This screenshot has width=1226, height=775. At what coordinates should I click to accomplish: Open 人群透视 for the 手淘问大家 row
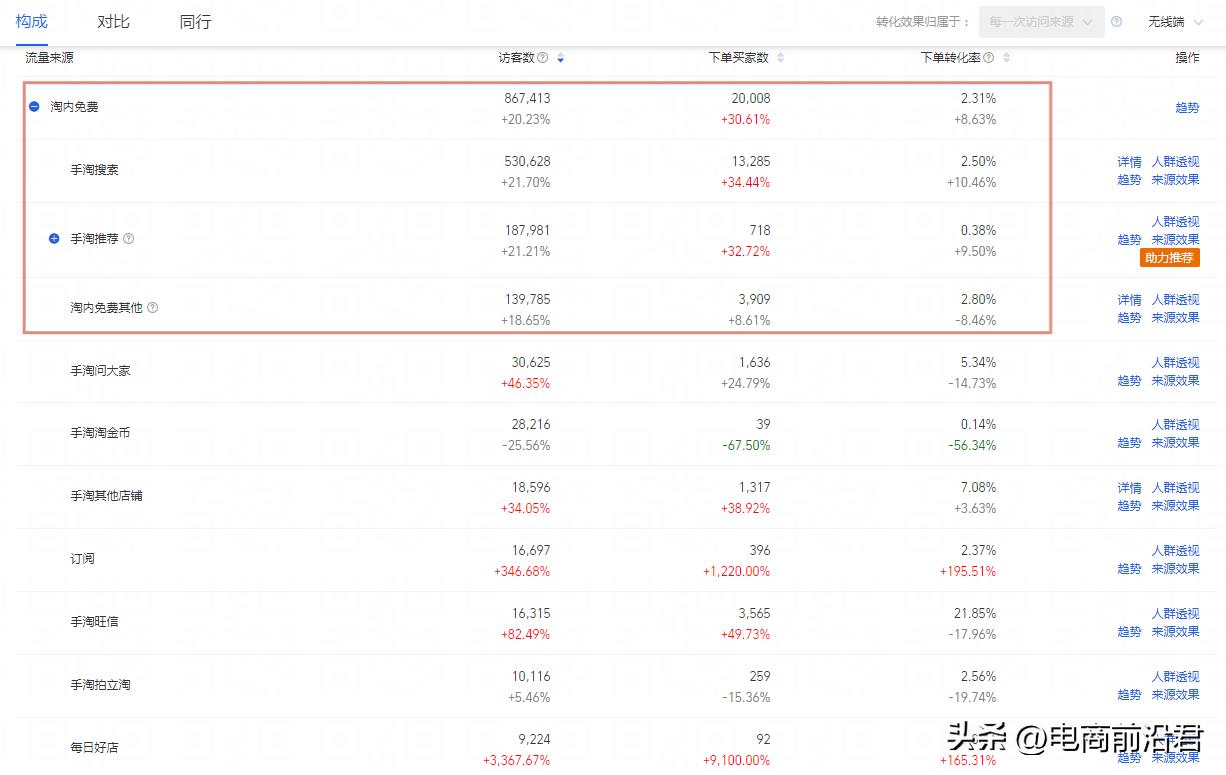1175,363
